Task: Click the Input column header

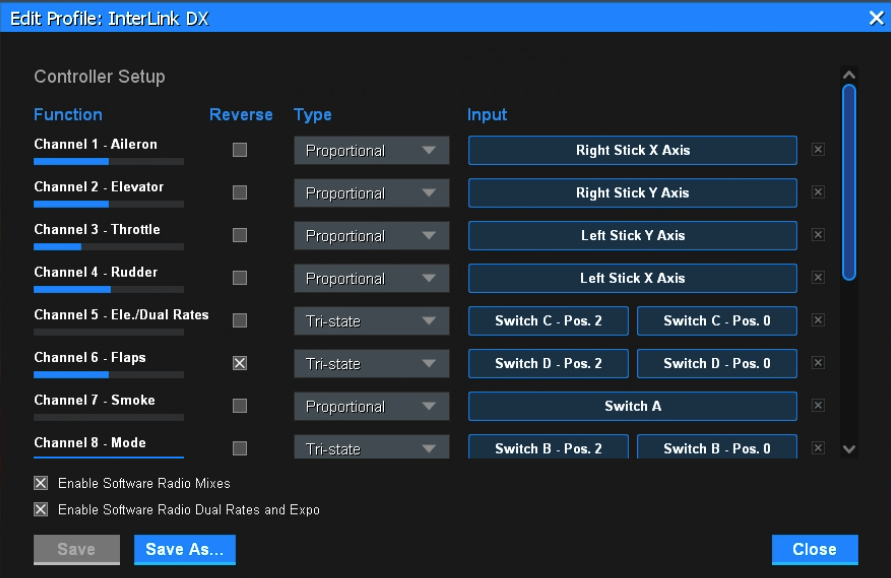Action: 487,114
